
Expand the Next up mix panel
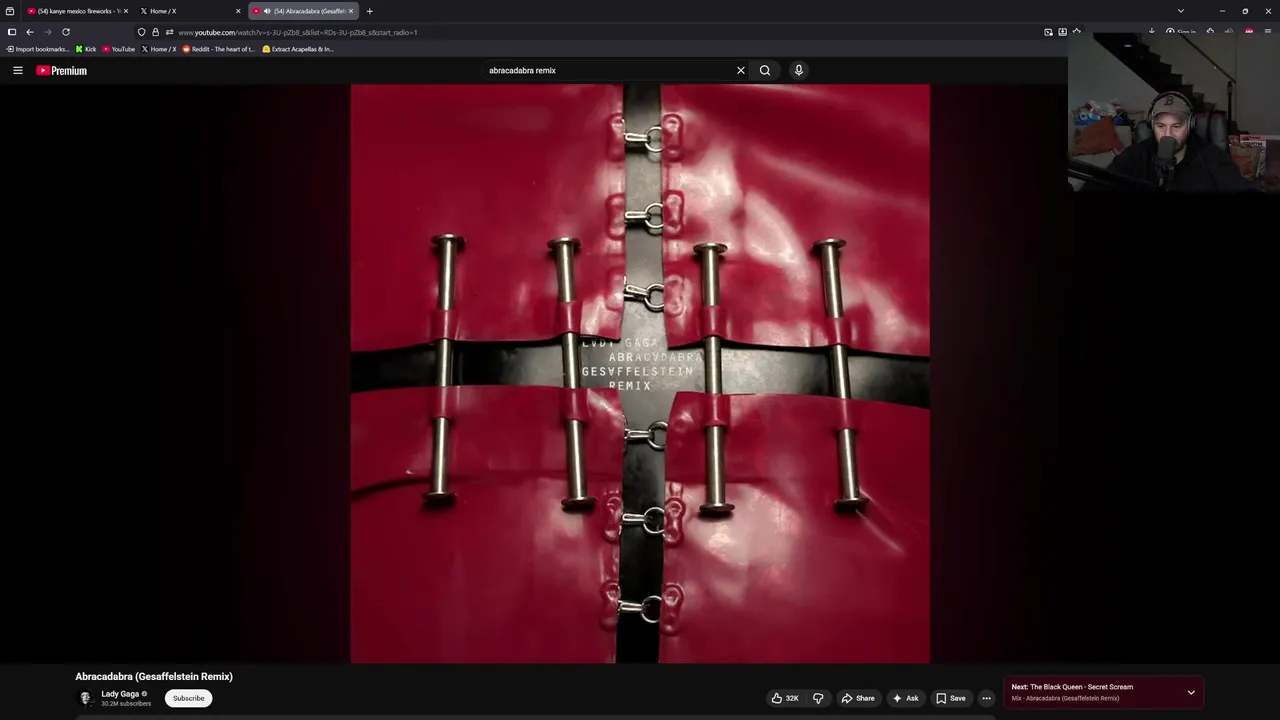(x=1191, y=692)
